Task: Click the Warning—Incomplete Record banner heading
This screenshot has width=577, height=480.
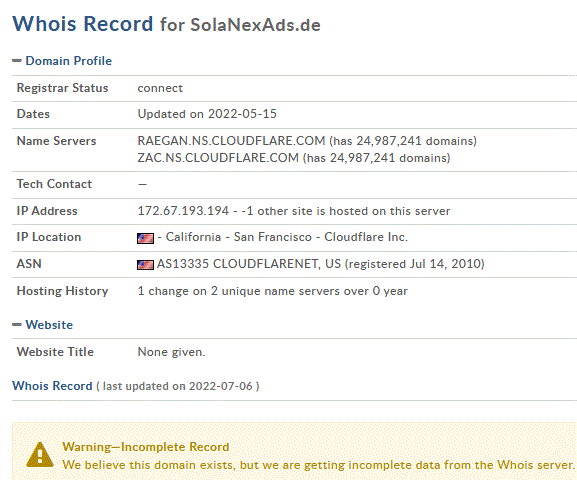Action: click(x=146, y=447)
